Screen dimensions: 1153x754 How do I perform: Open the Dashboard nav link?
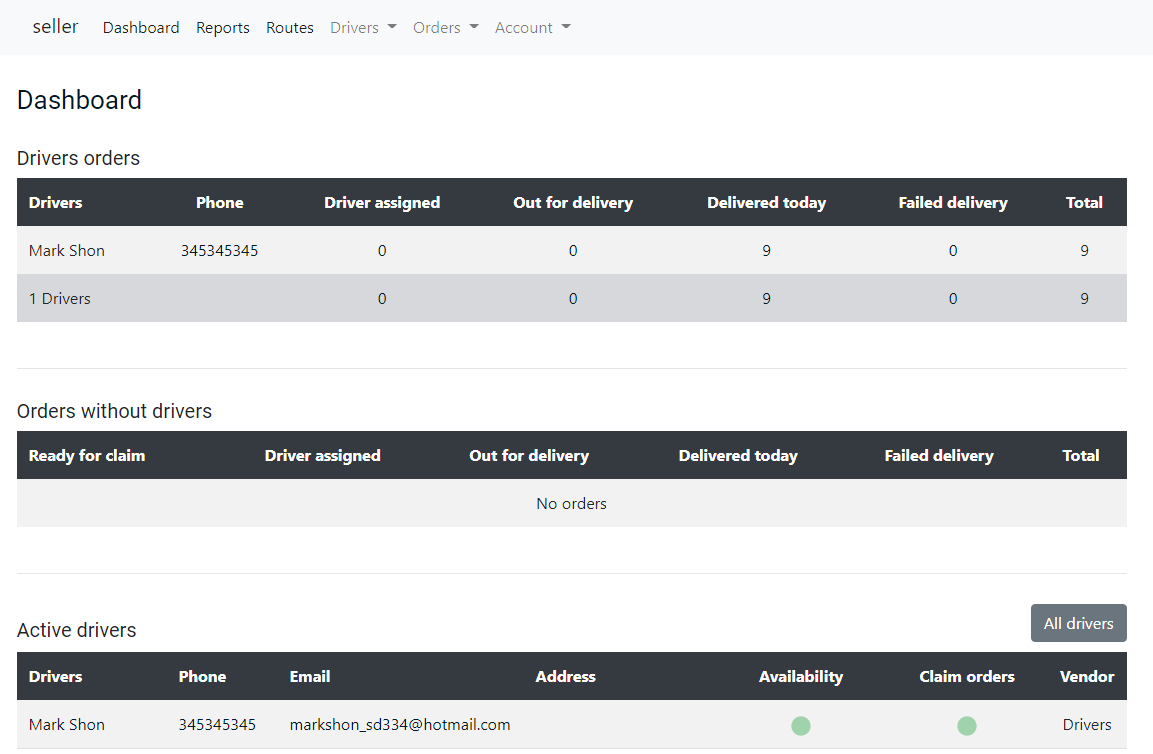pos(141,28)
